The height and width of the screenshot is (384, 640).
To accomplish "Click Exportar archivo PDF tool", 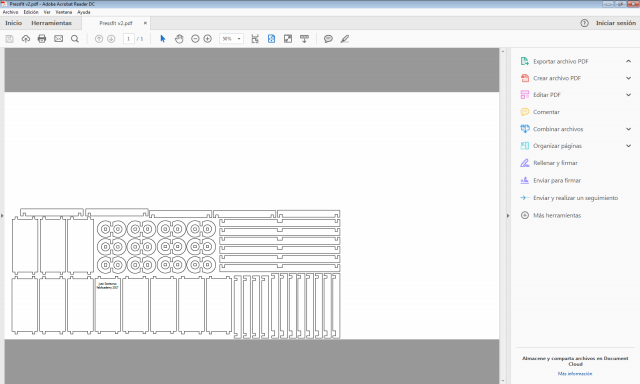I will click(x=560, y=62).
